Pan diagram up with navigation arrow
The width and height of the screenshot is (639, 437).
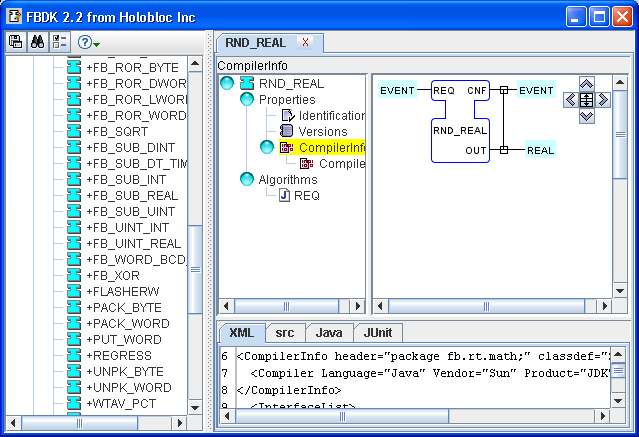click(x=586, y=84)
